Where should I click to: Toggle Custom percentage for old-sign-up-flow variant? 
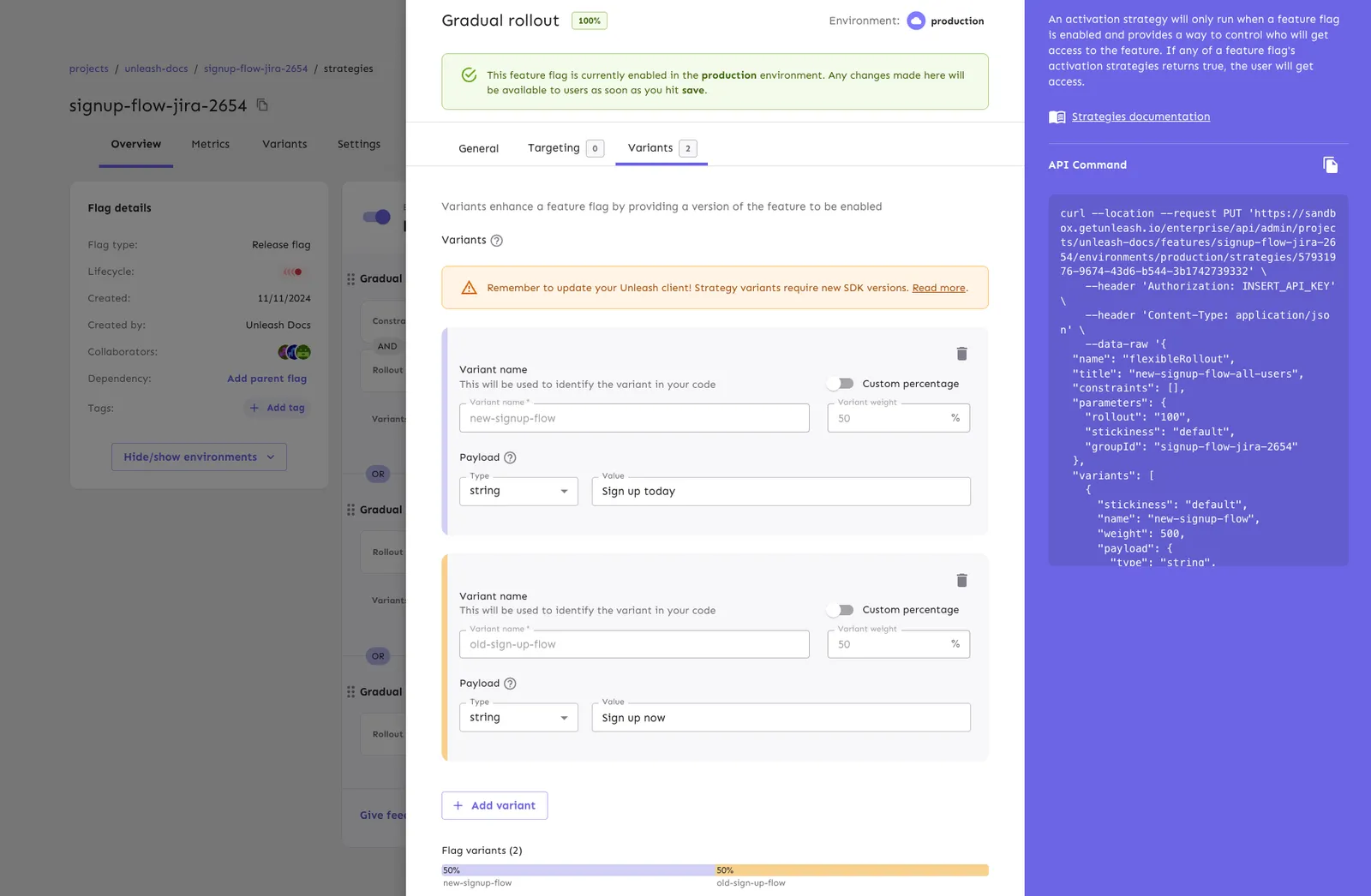point(841,610)
